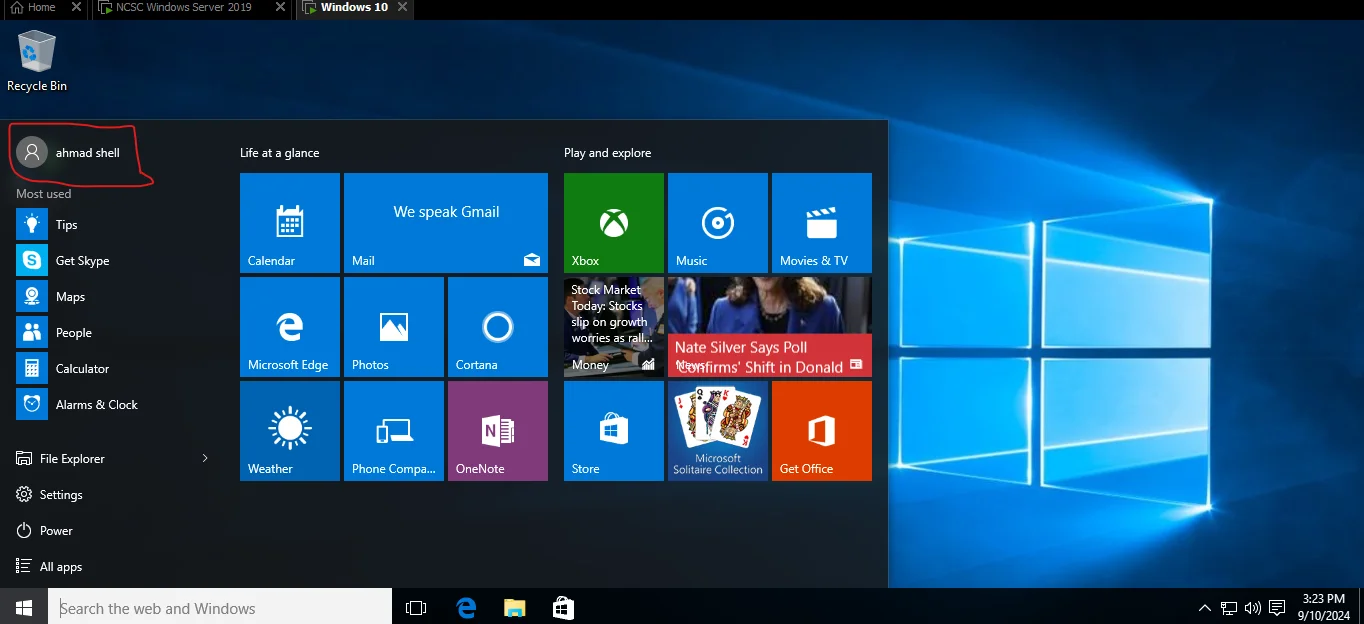Click the Life at a glance heading
The width and height of the screenshot is (1364, 624).
[x=279, y=153]
